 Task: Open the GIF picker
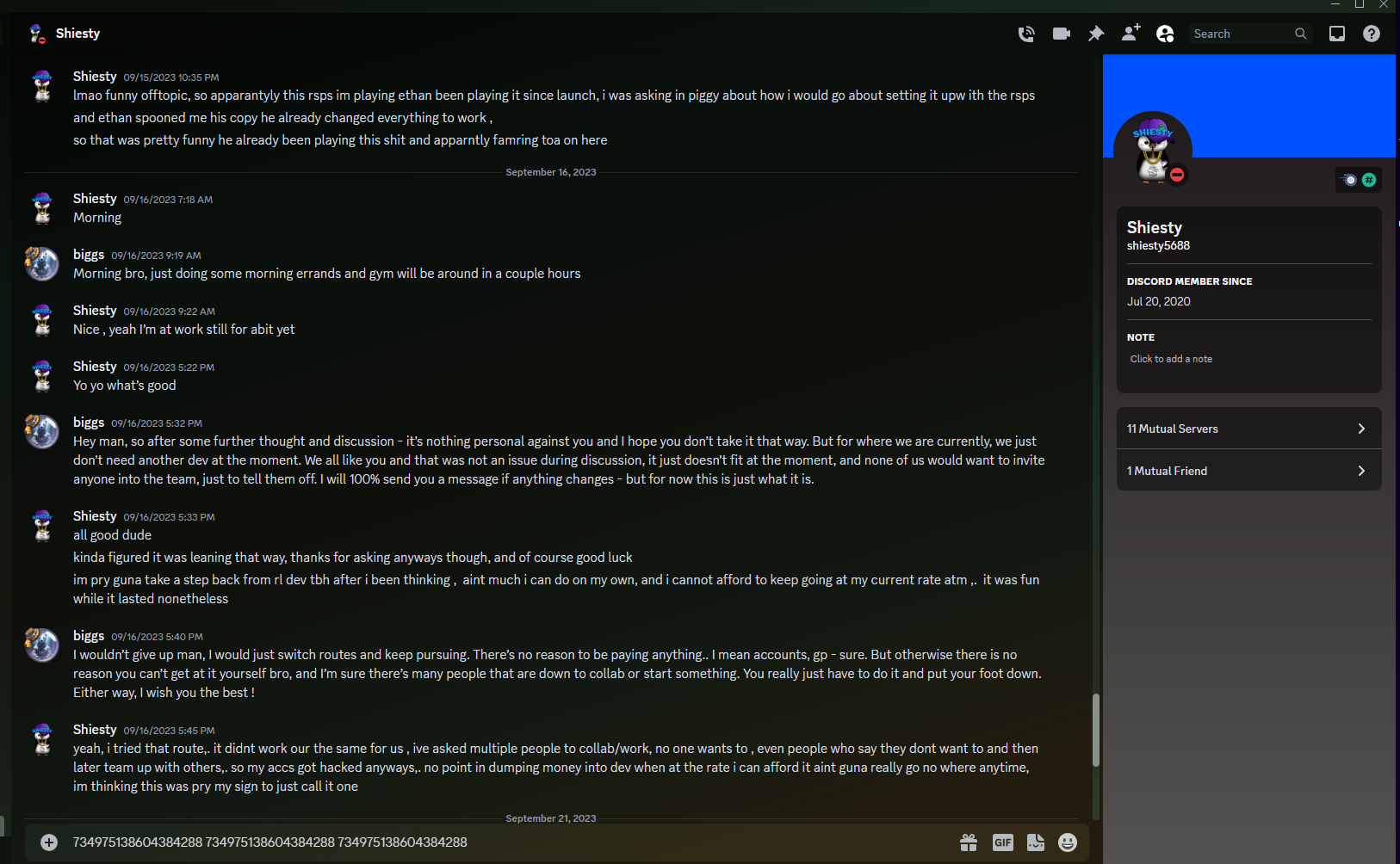tap(1003, 842)
